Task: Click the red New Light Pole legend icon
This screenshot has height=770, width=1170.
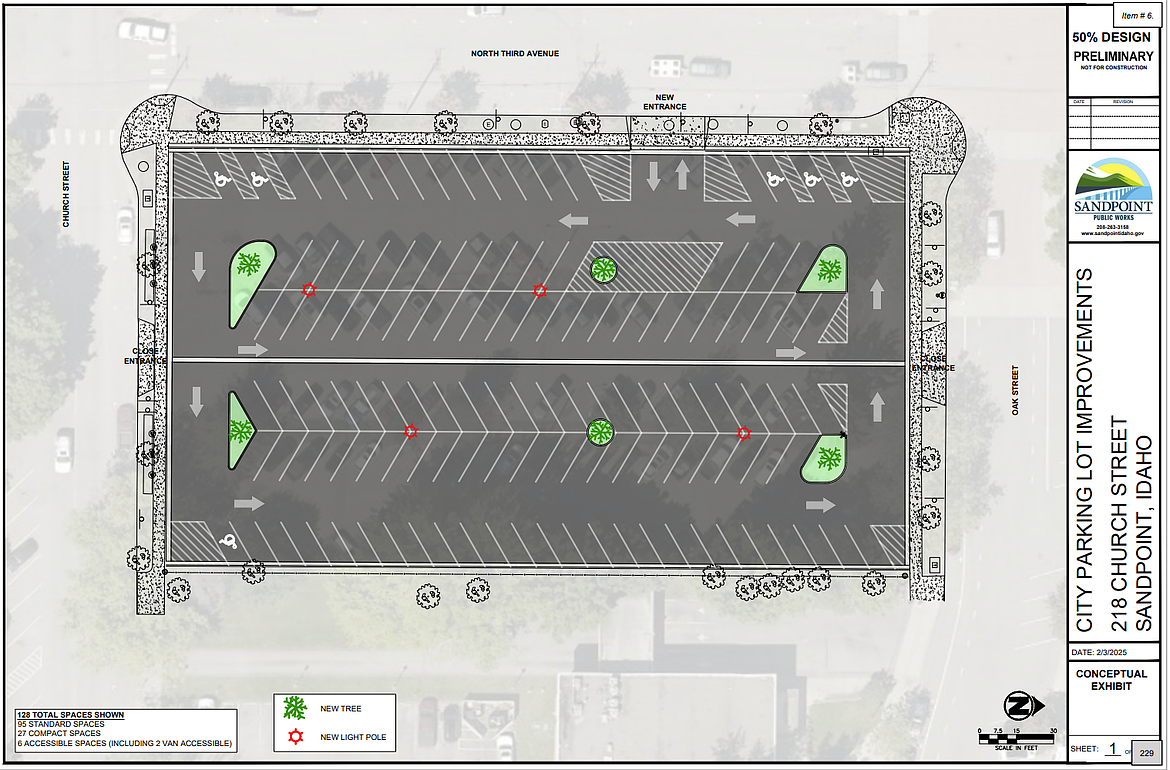Action: coord(294,737)
